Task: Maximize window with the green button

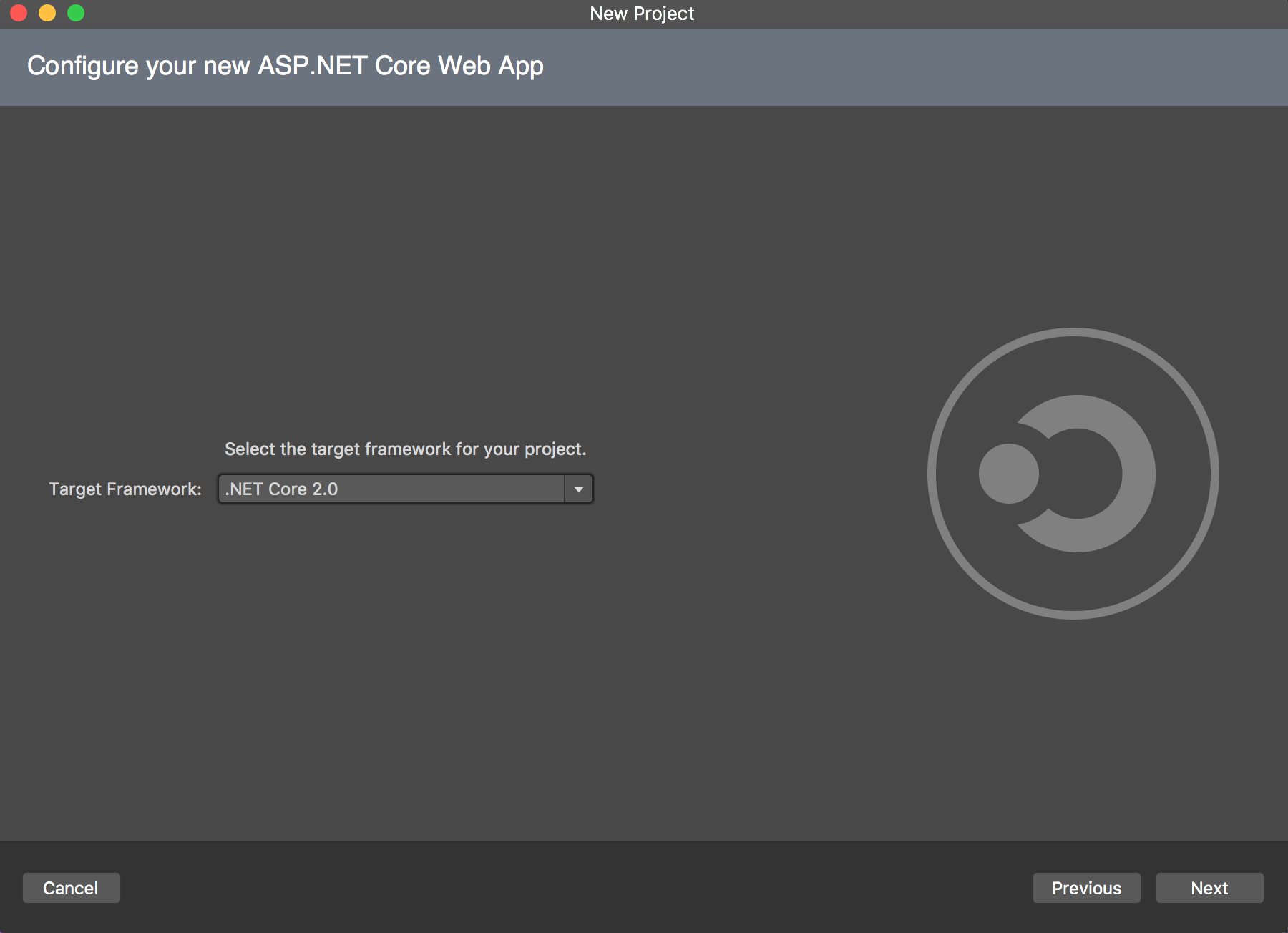Action: 76,13
